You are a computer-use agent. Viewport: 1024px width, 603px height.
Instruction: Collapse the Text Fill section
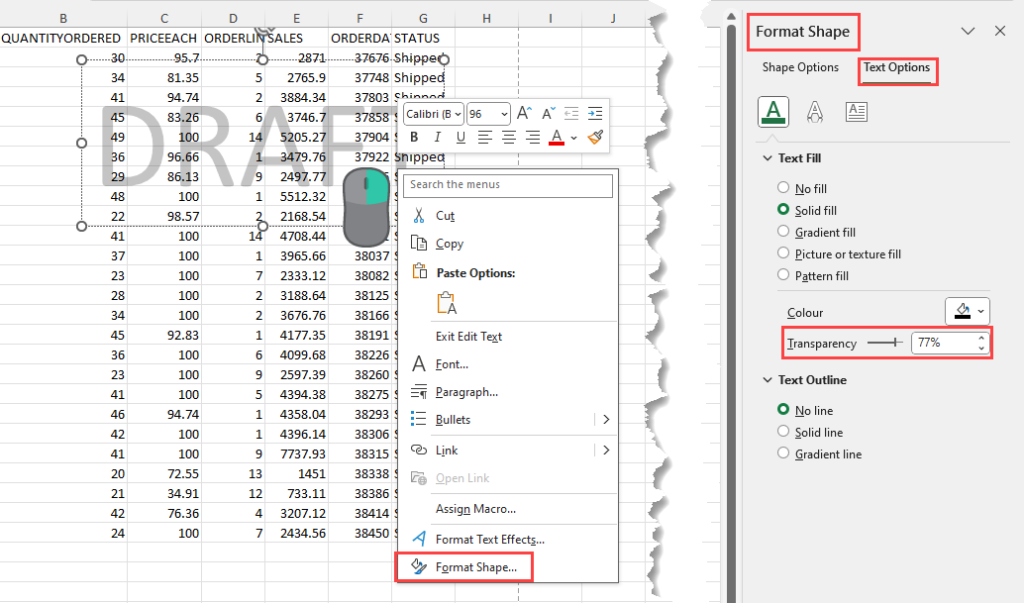tap(767, 158)
